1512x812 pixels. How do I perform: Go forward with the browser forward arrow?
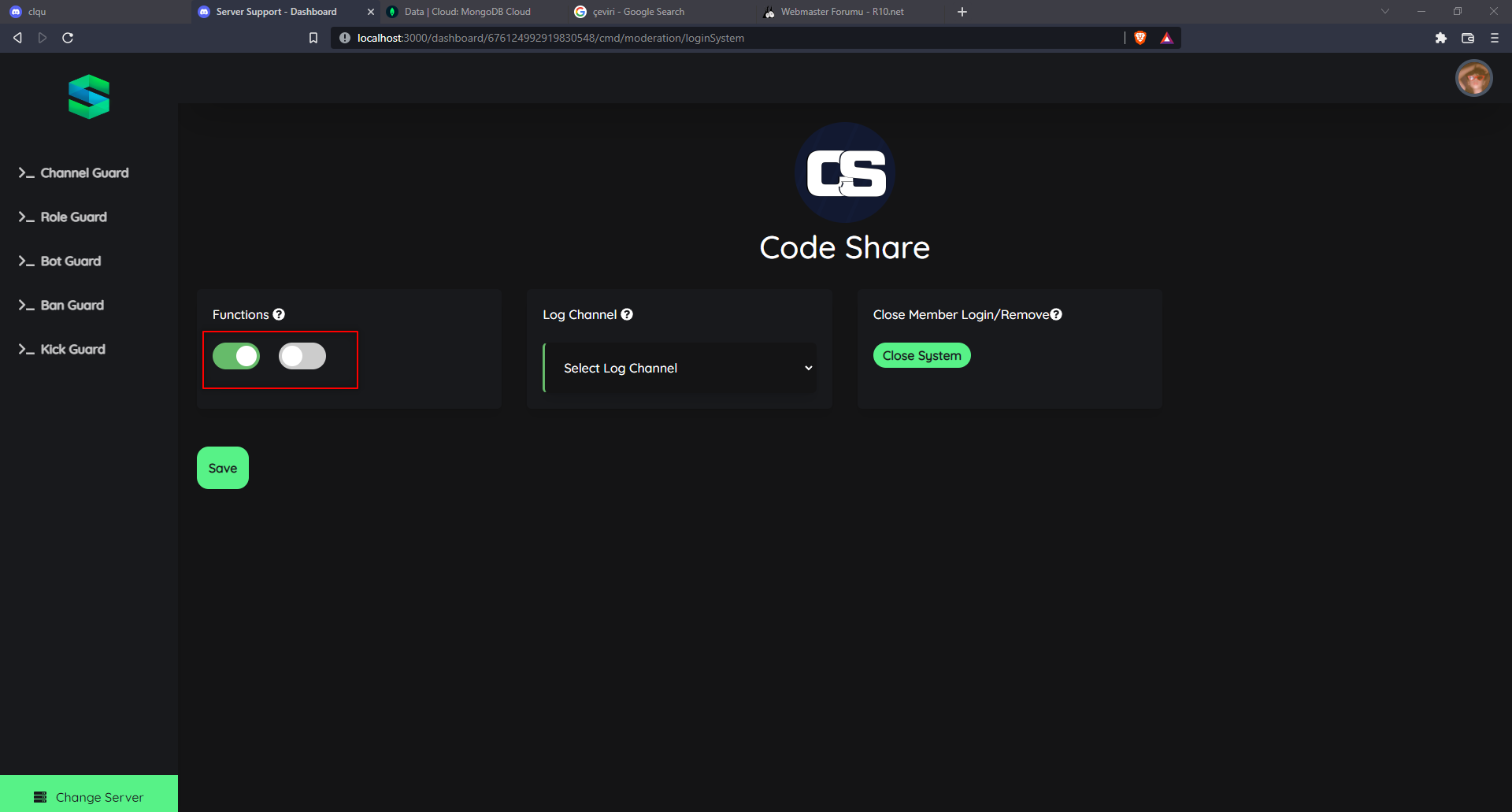(x=43, y=38)
